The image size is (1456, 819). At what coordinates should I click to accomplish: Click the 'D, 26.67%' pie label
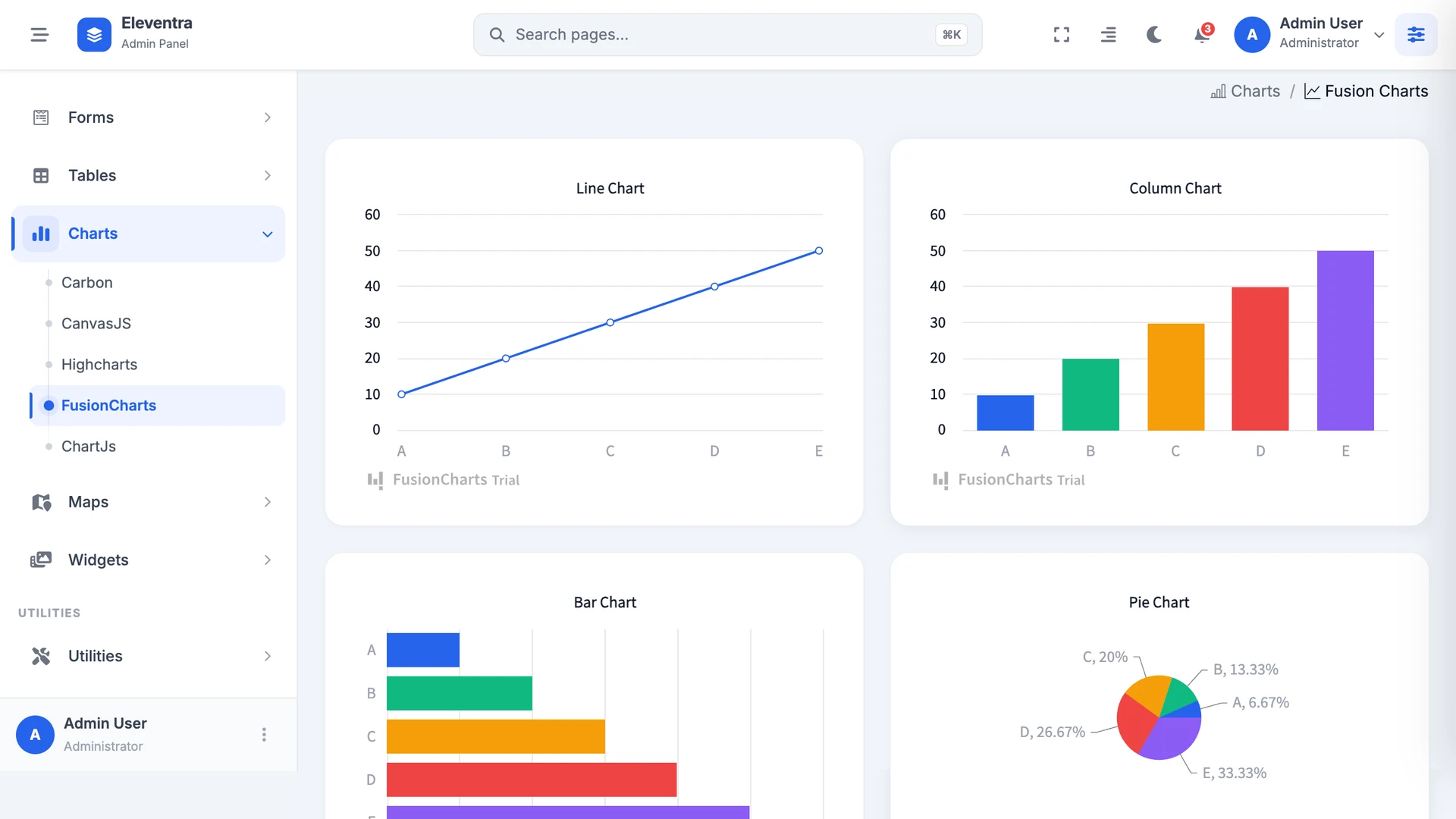pos(1052,732)
